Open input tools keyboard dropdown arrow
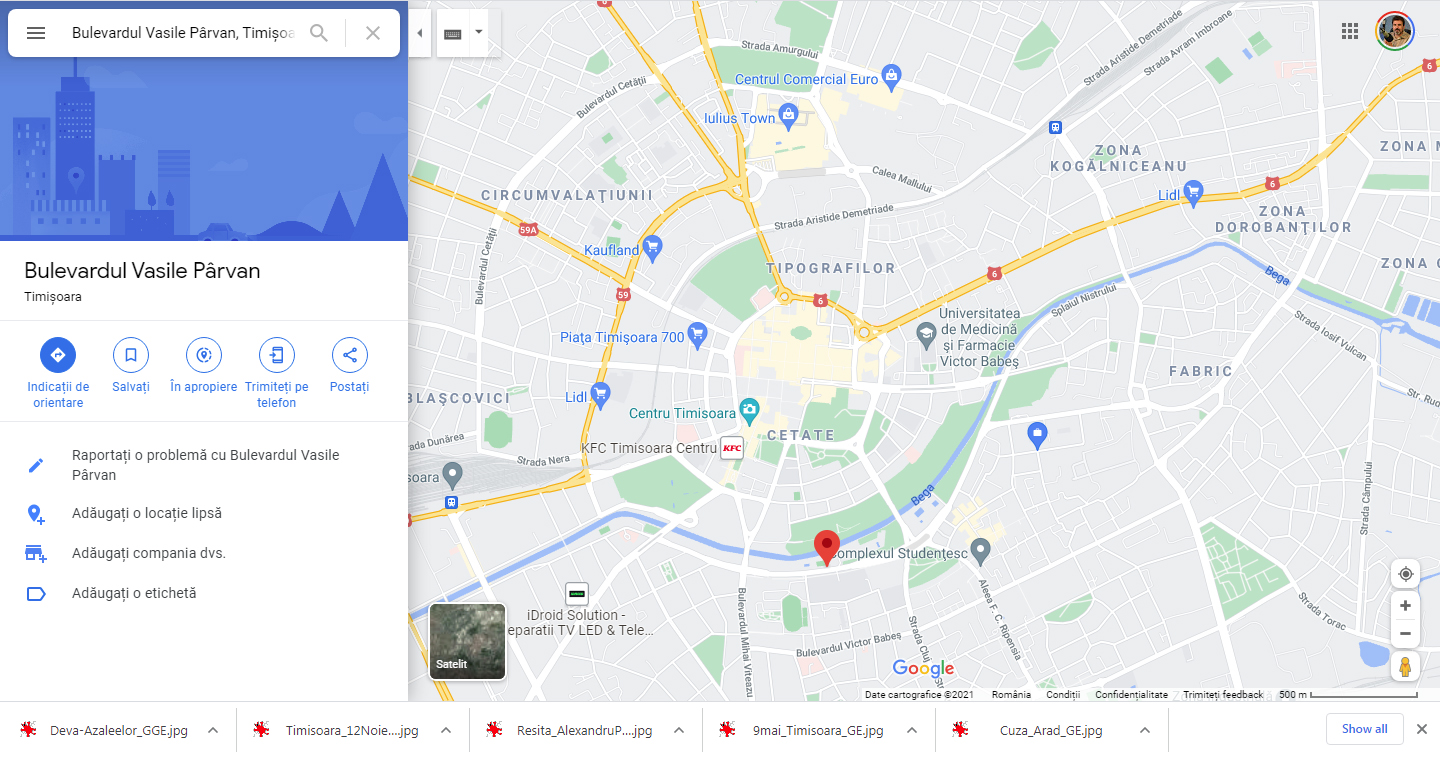 coord(479,32)
